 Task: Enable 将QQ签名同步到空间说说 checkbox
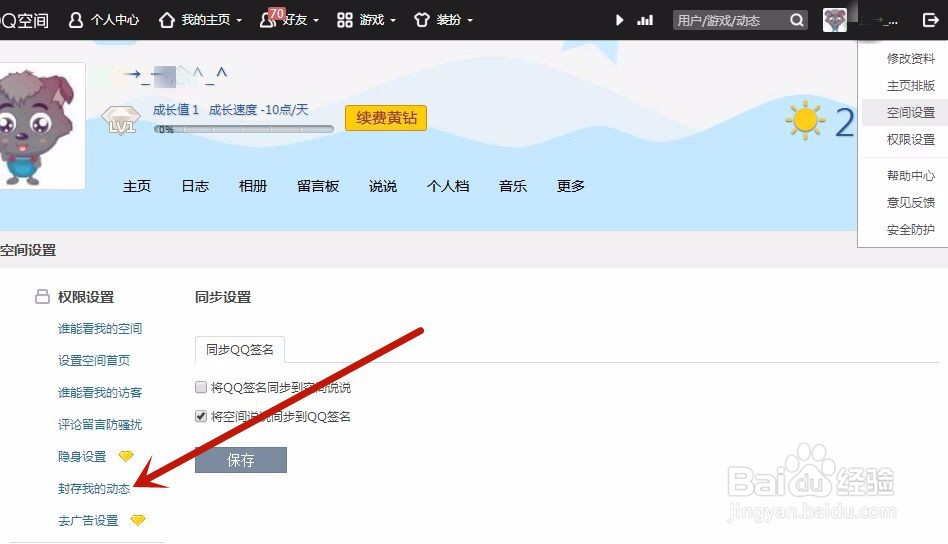click(x=201, y=387)
